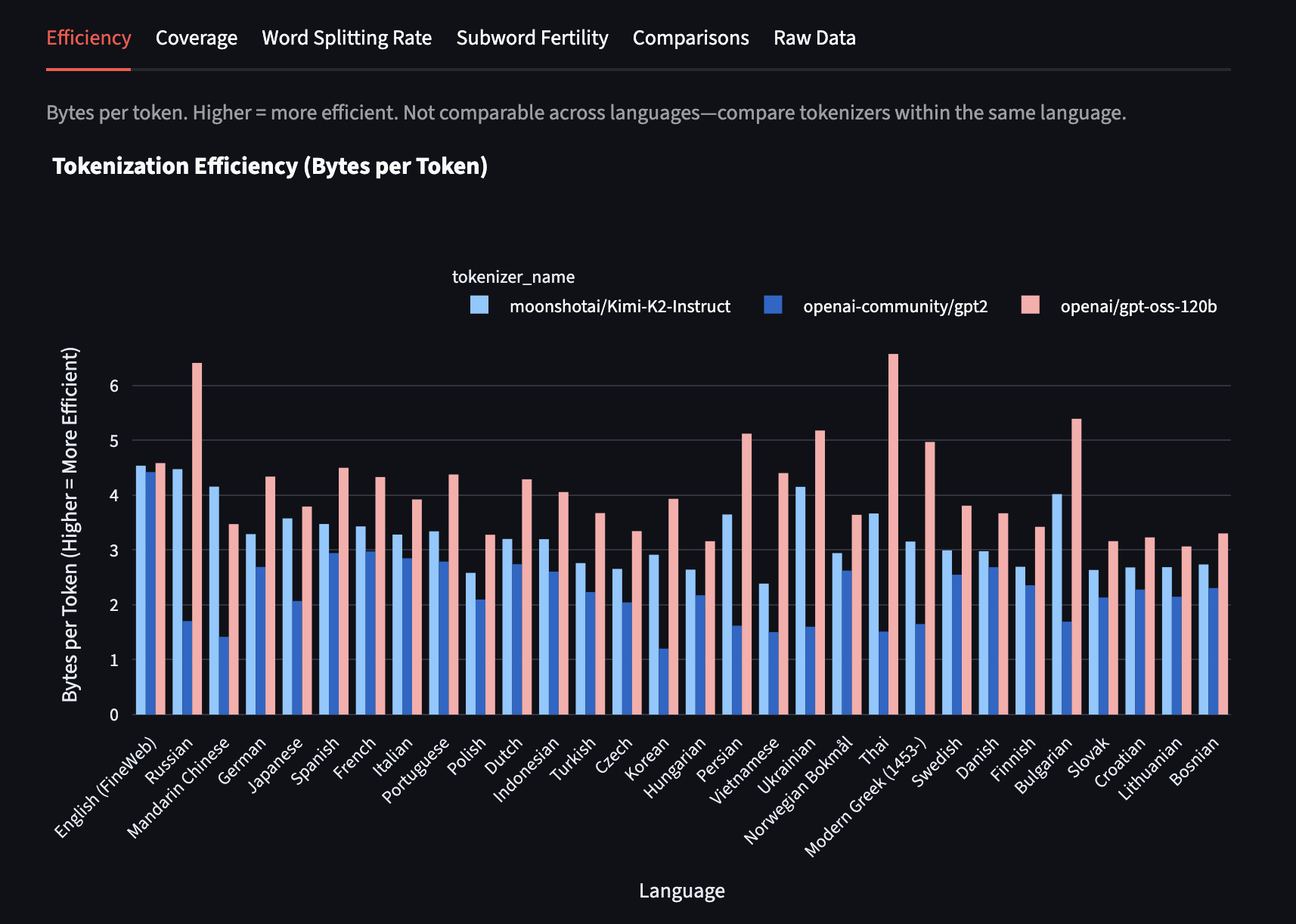Toggle openai-community/gpt2 legend label
This screenshot has width=1296, height=924.
(x=894, y=306)
